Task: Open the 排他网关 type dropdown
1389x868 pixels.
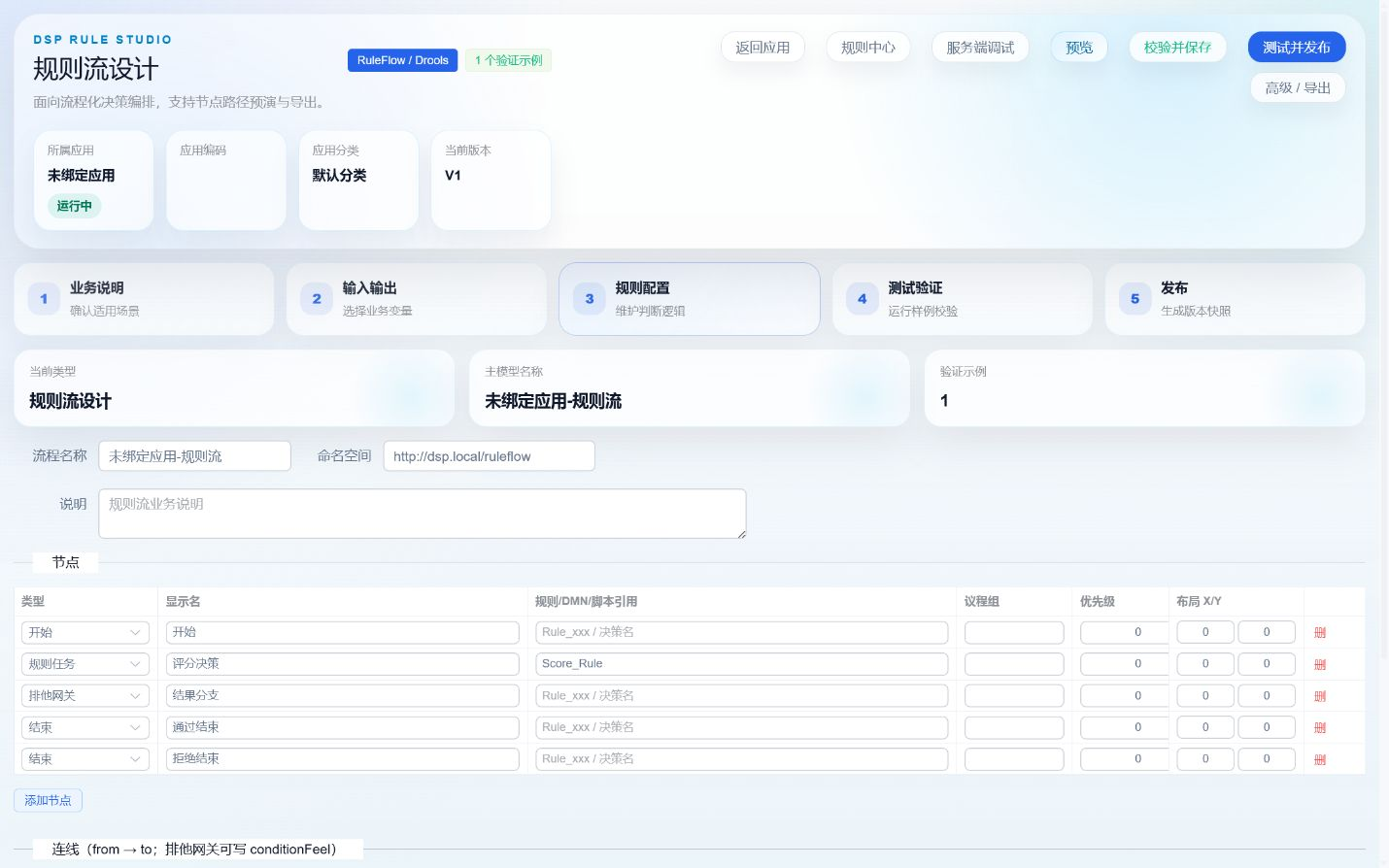Action: [x=85, y=696]
